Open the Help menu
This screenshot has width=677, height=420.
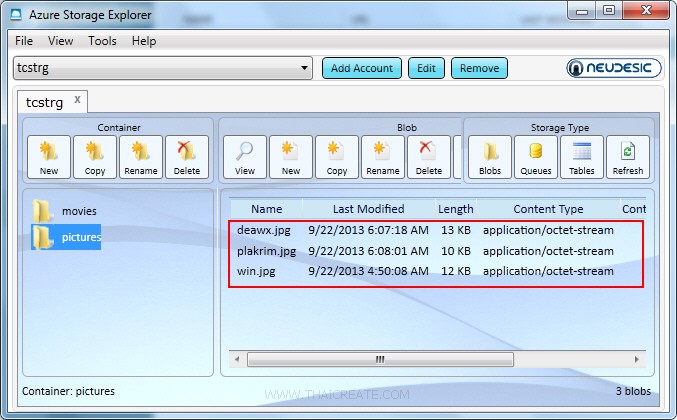tap(144, 41)
